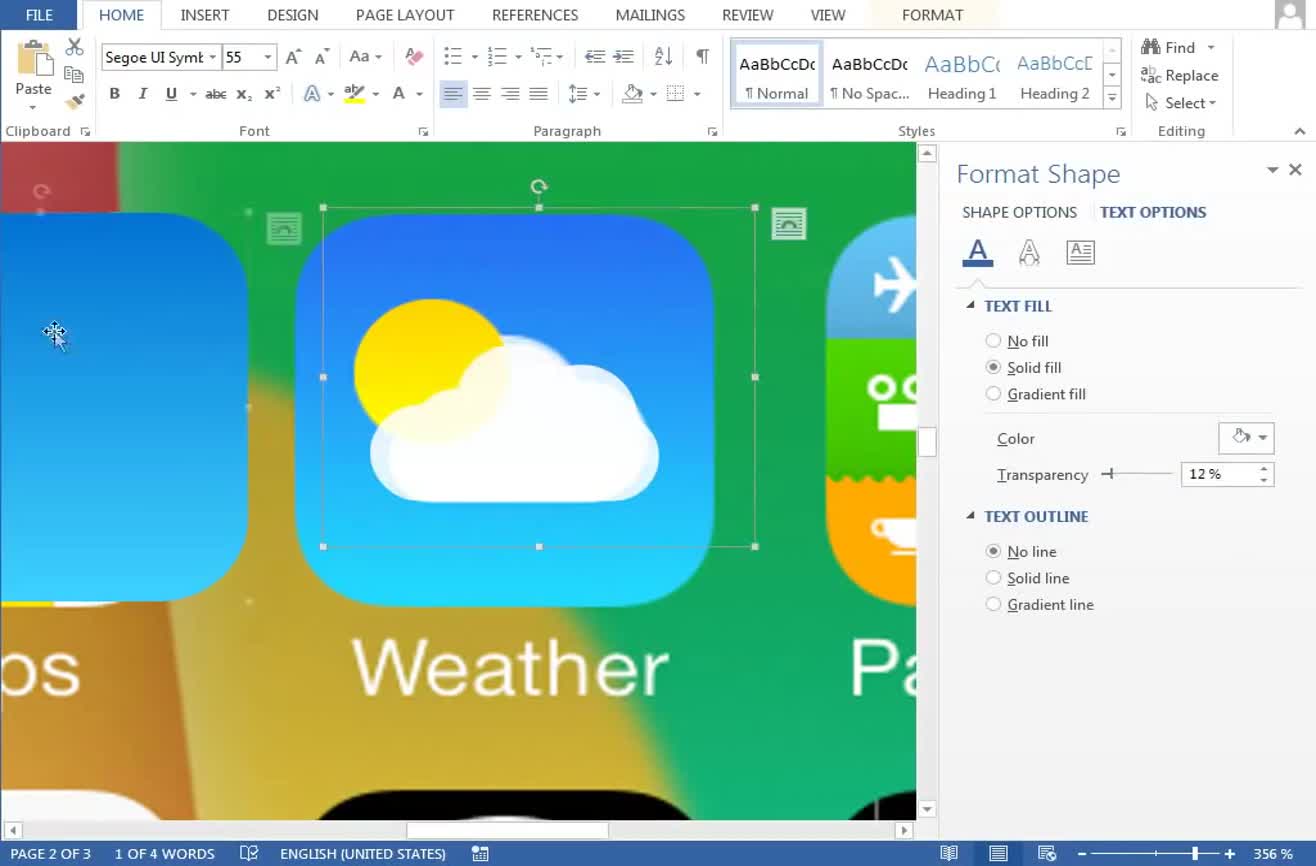Center align paragraph text
This screenshot has height=866, width=1316.
click(x=482, y=94)
